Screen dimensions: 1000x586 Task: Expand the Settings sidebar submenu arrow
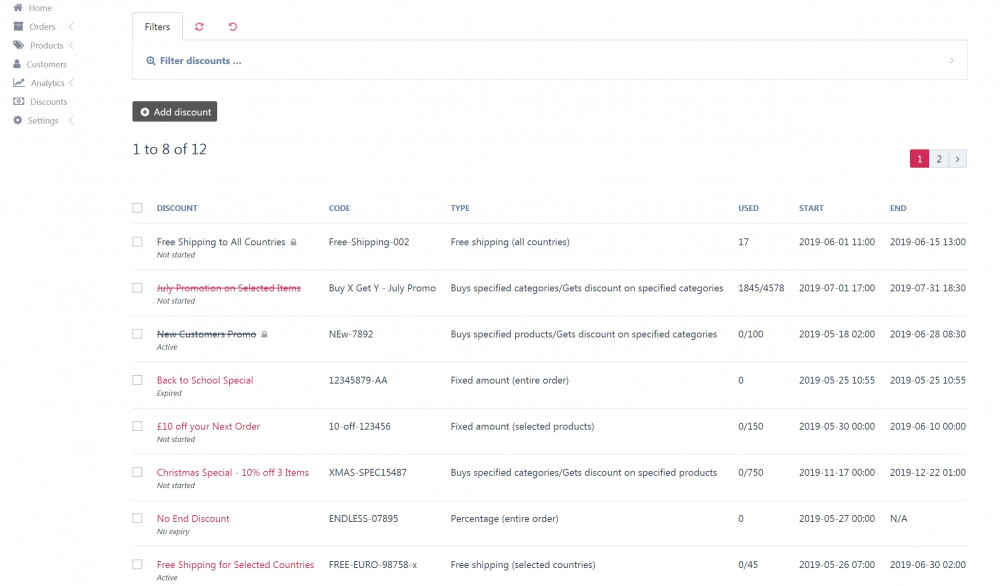[71, 121]
